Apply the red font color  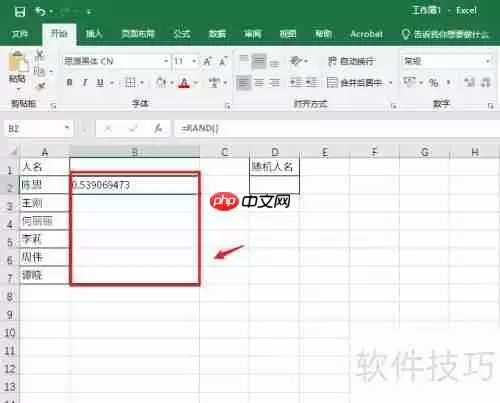tap(184, 82)
